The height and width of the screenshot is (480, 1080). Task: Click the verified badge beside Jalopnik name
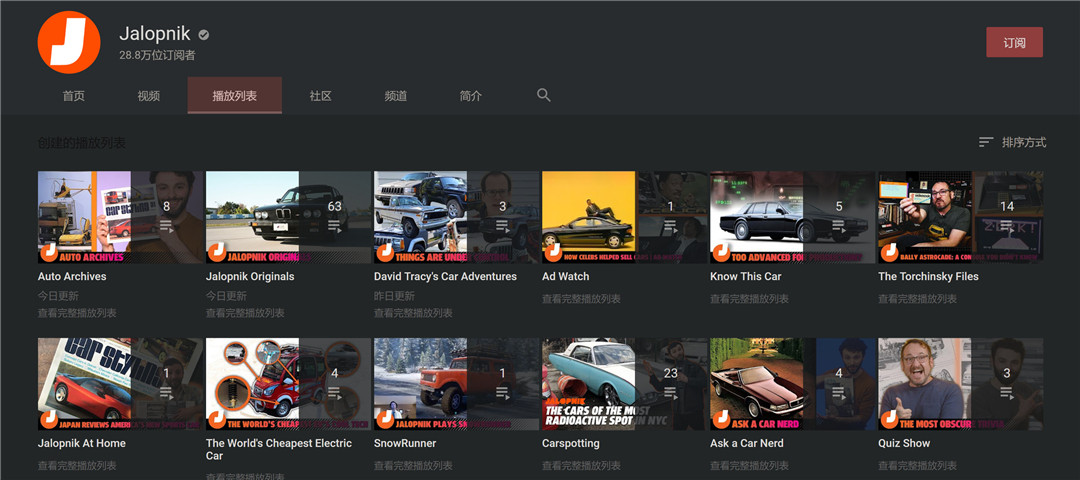click(204, 35)
